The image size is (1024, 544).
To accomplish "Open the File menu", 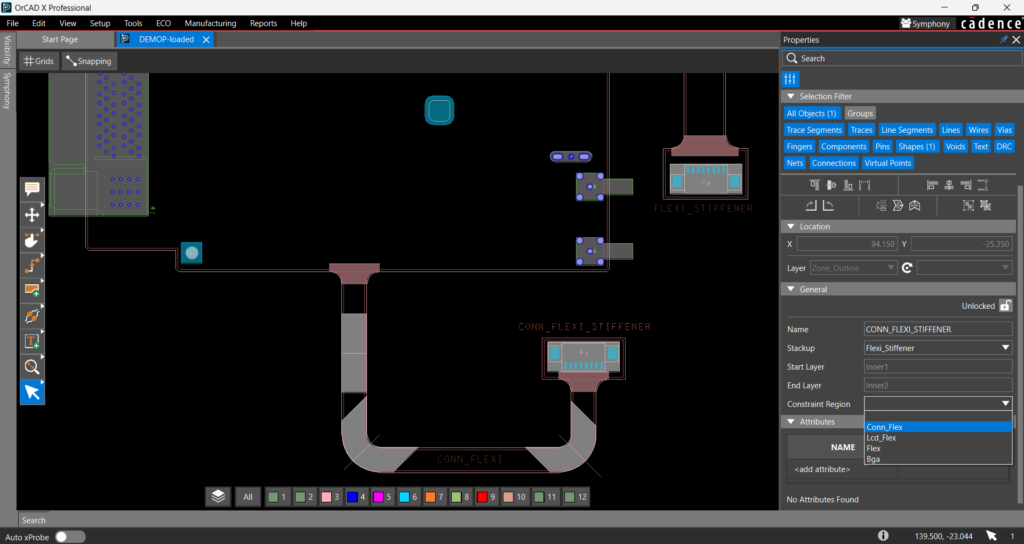I will (12, 24).
